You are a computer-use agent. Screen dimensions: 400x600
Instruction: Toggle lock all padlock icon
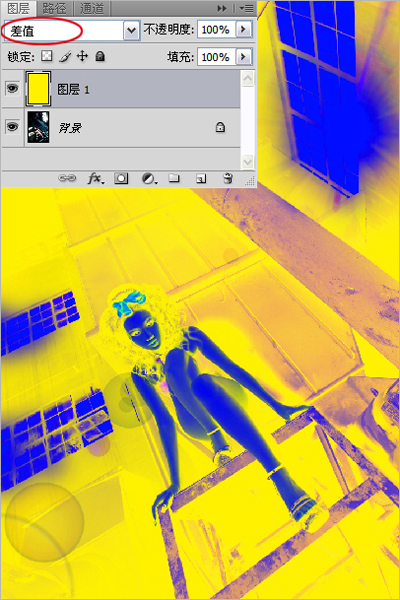[x=100, y=56]
